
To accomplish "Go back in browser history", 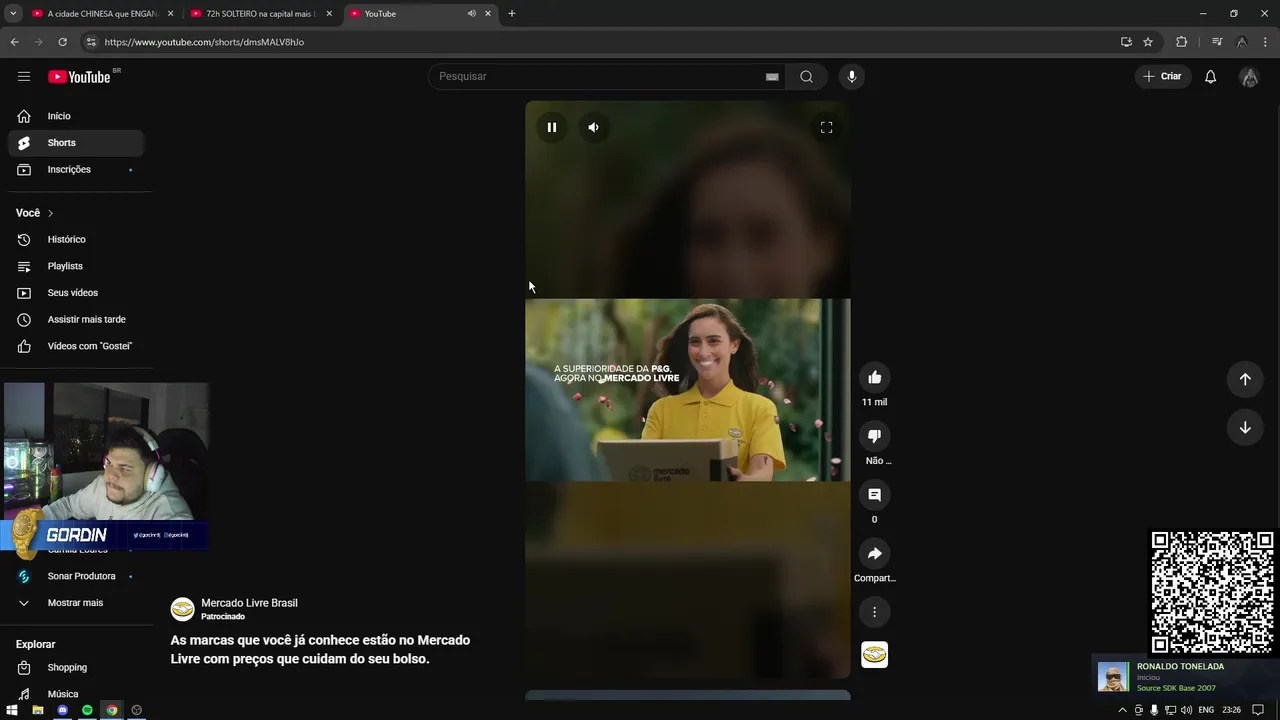I will coord(14,42).
